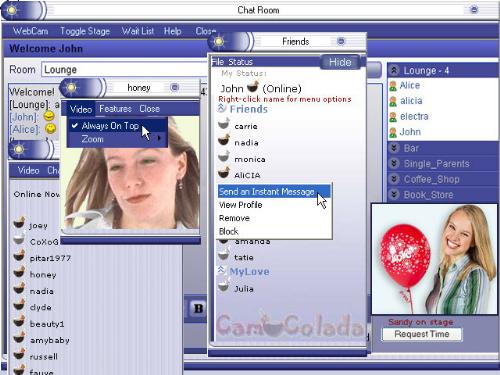Screen dimensions: 500x375
Task: Open the Features menu in honey window
Action: pyautogui.click(x=115, y=109)
